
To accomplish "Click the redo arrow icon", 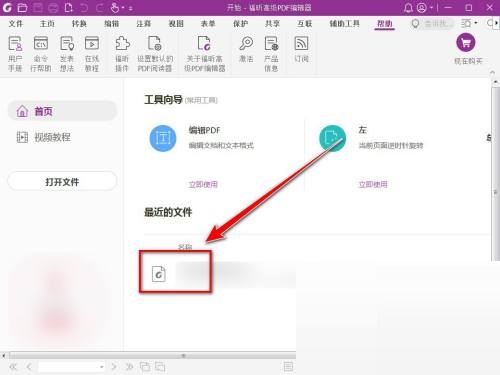I will pos(99,7).
